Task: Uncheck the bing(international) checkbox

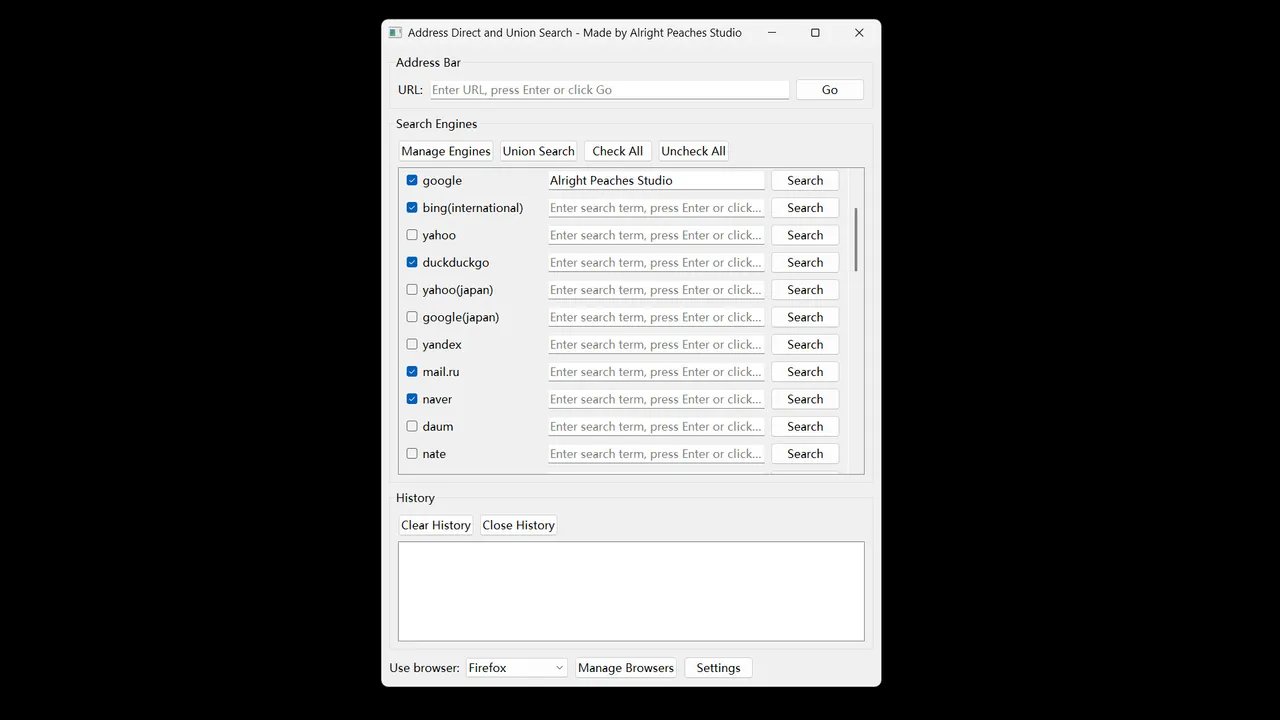Action: pyautogui.click(x=412, y=208)
